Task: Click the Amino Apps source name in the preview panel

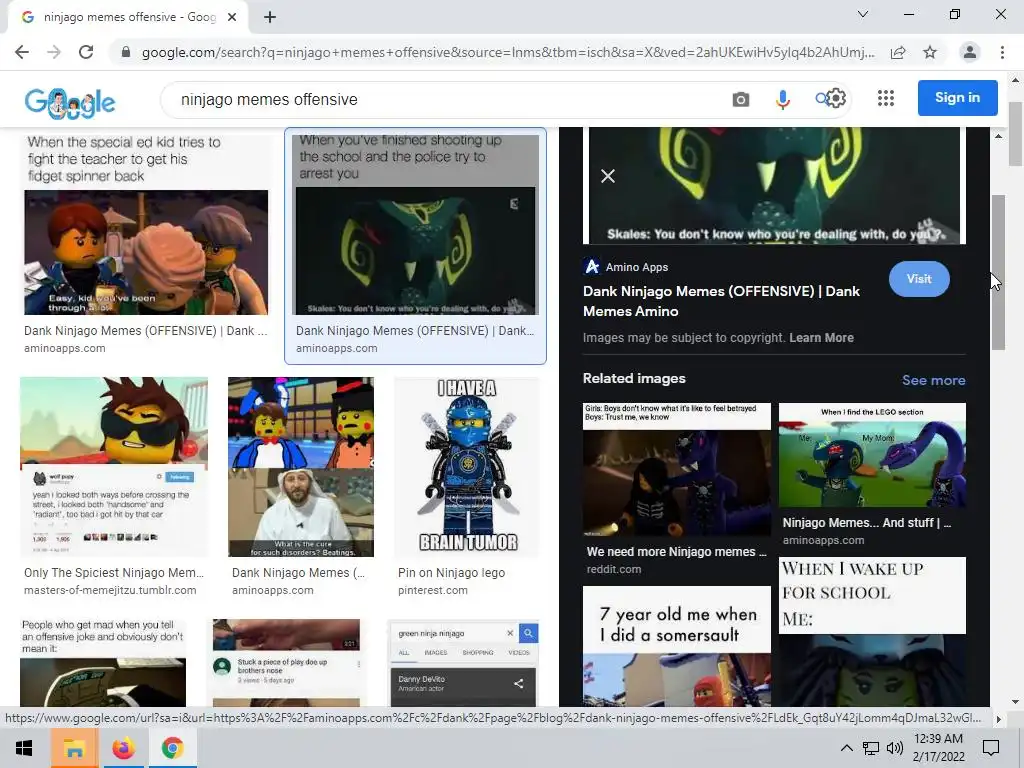Action: (637, 267)
